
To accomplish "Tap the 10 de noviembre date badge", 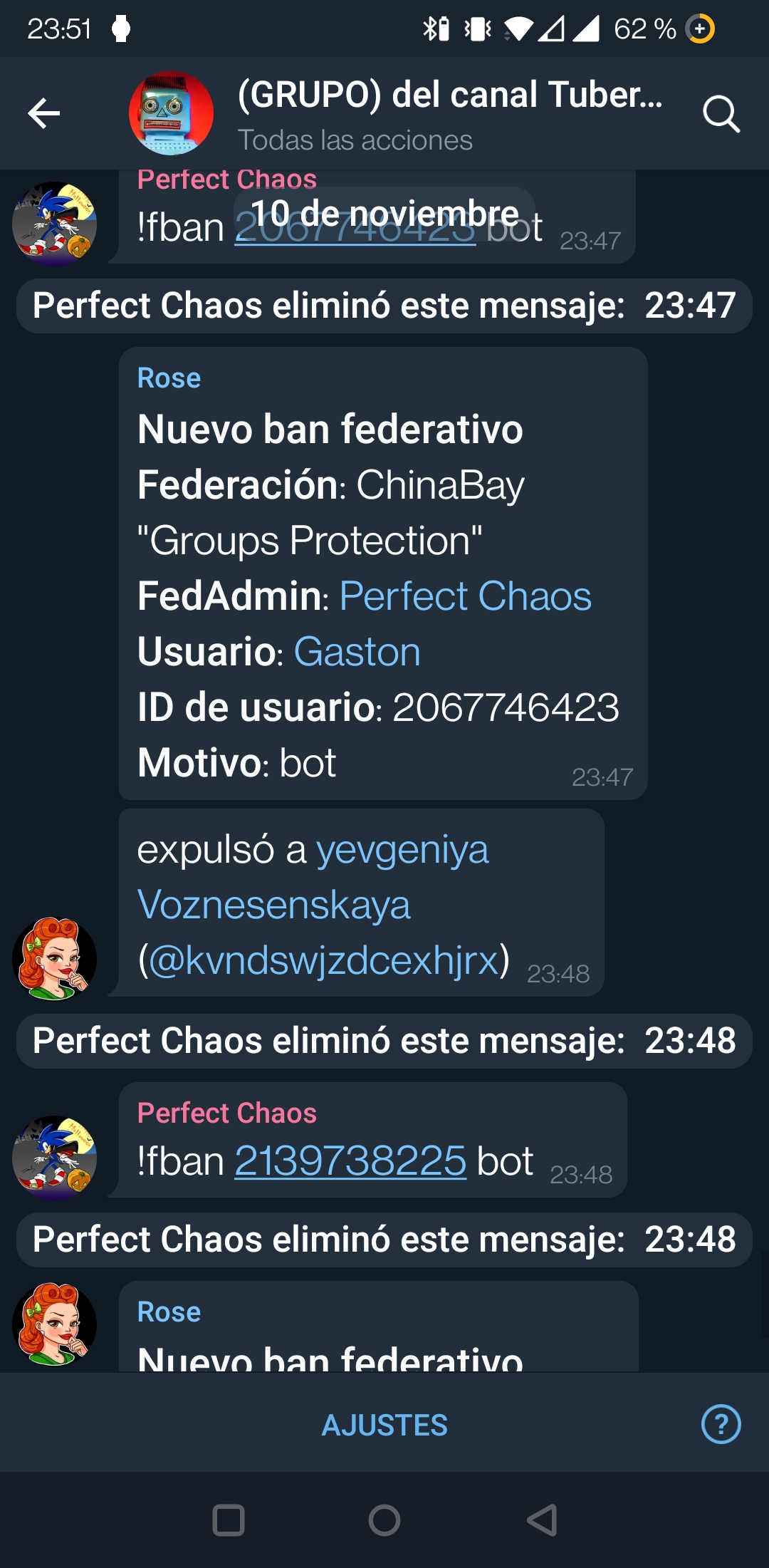I will click(x=384, y=213).
